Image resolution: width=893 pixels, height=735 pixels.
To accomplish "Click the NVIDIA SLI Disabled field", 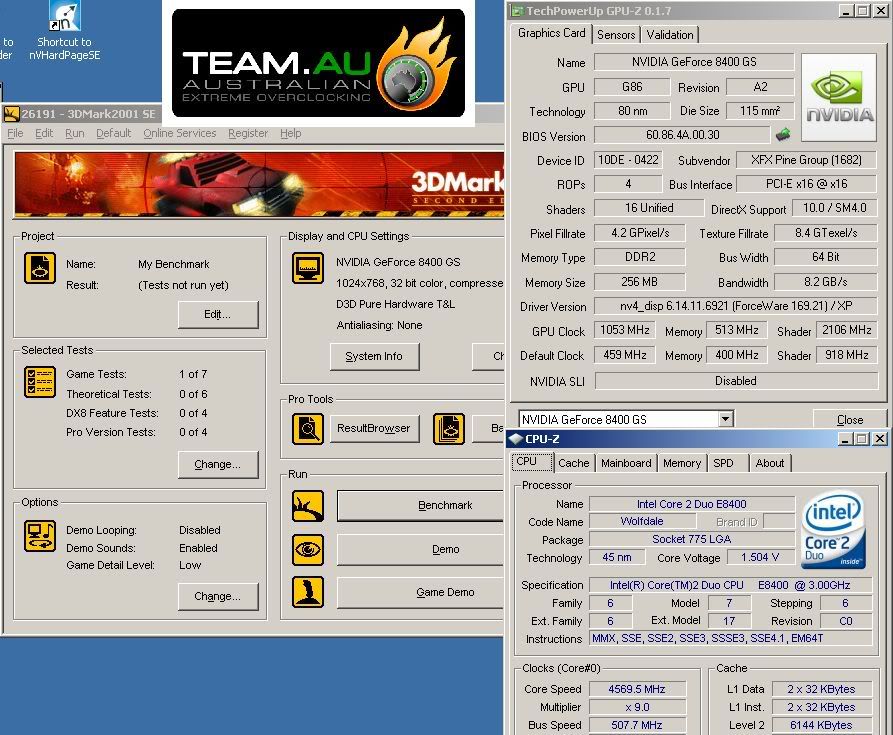I will [x=736, y=381].
